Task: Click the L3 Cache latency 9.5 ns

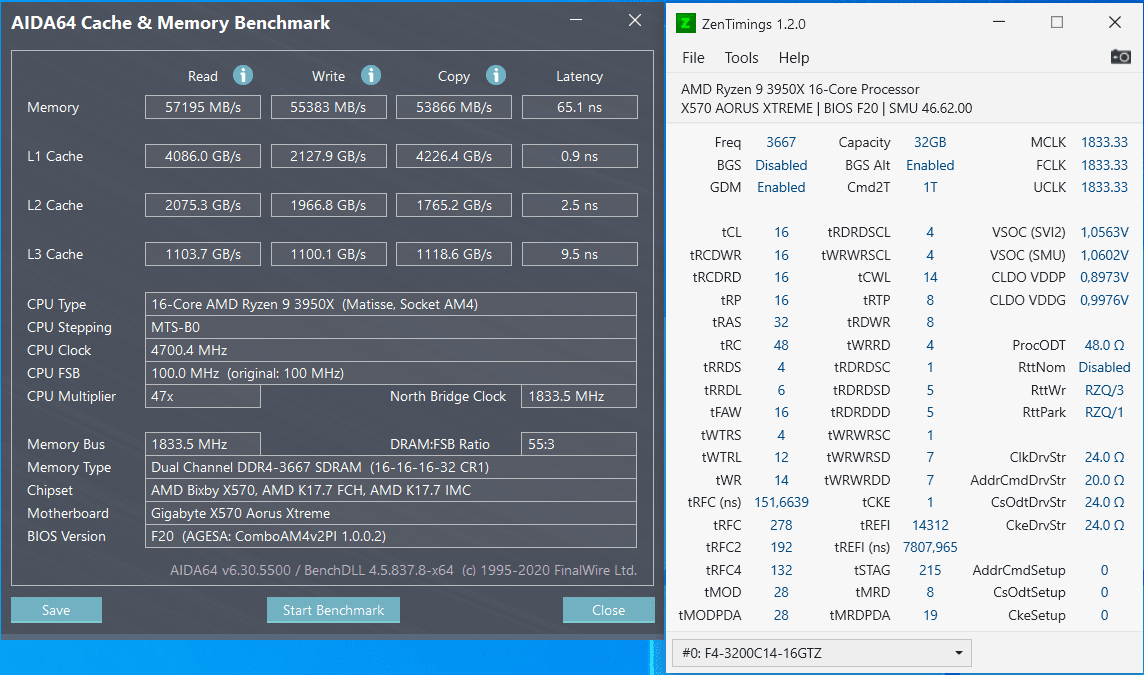Action: pyautogui.click(x=579, y=254)
